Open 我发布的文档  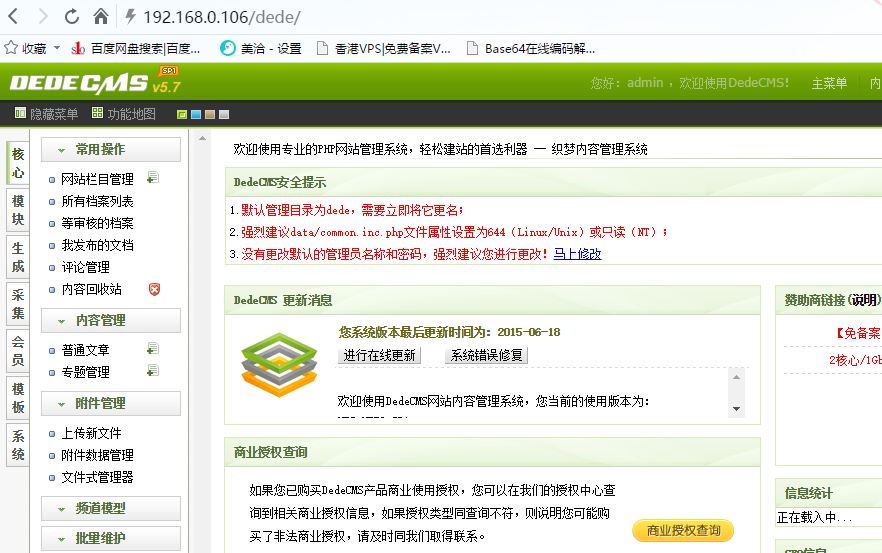point(97,245)
